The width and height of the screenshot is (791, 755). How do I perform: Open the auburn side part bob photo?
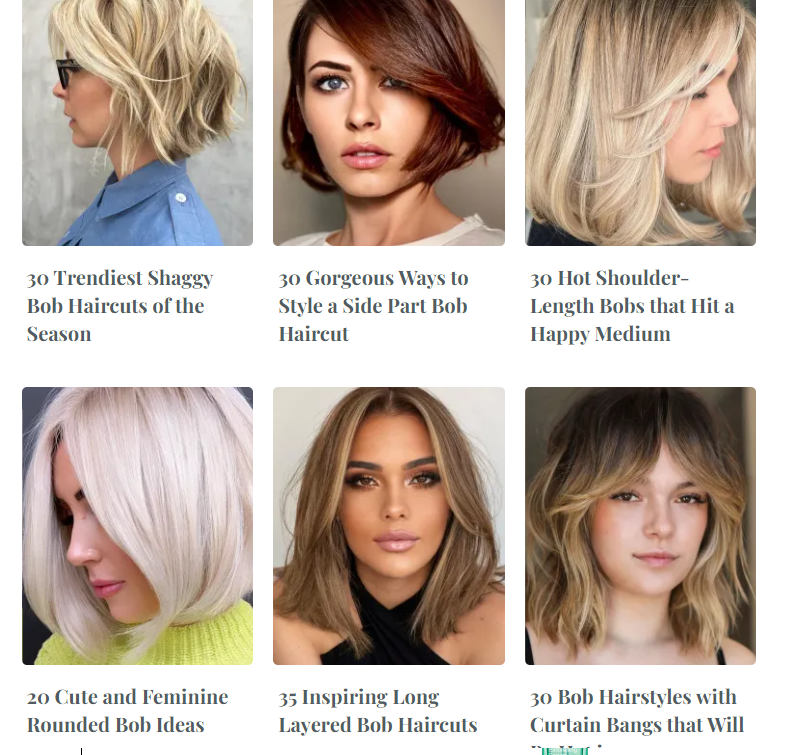tap(388, 123)
